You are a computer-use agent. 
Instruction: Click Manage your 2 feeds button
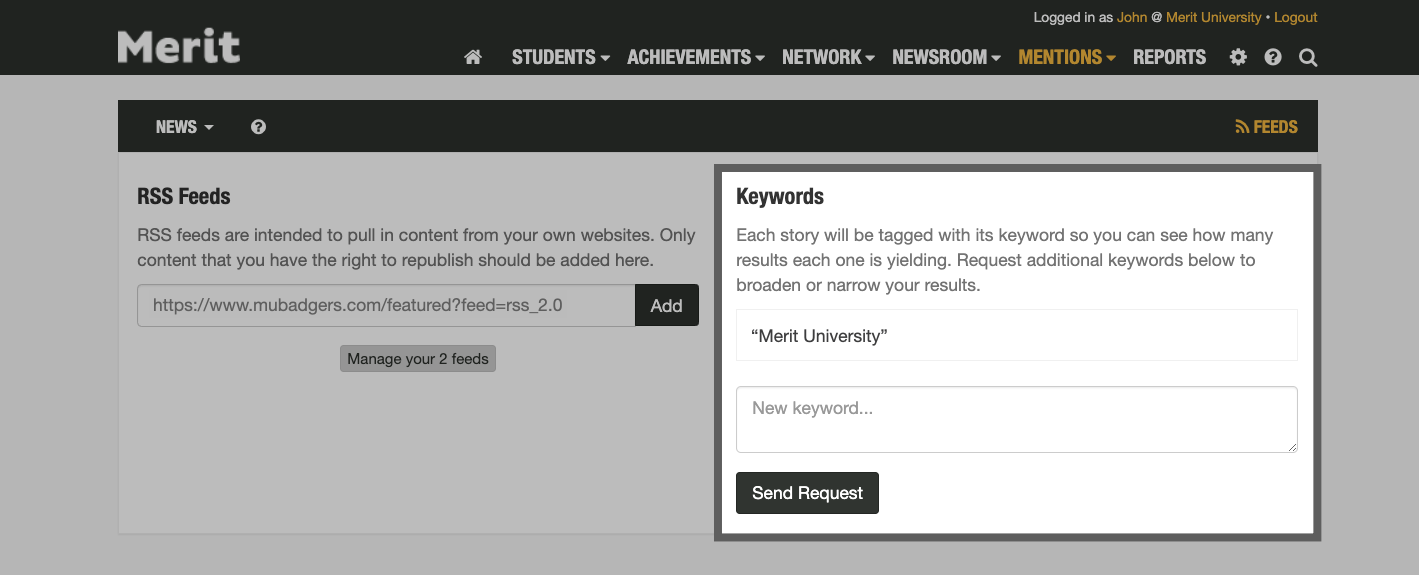(418, 359)
